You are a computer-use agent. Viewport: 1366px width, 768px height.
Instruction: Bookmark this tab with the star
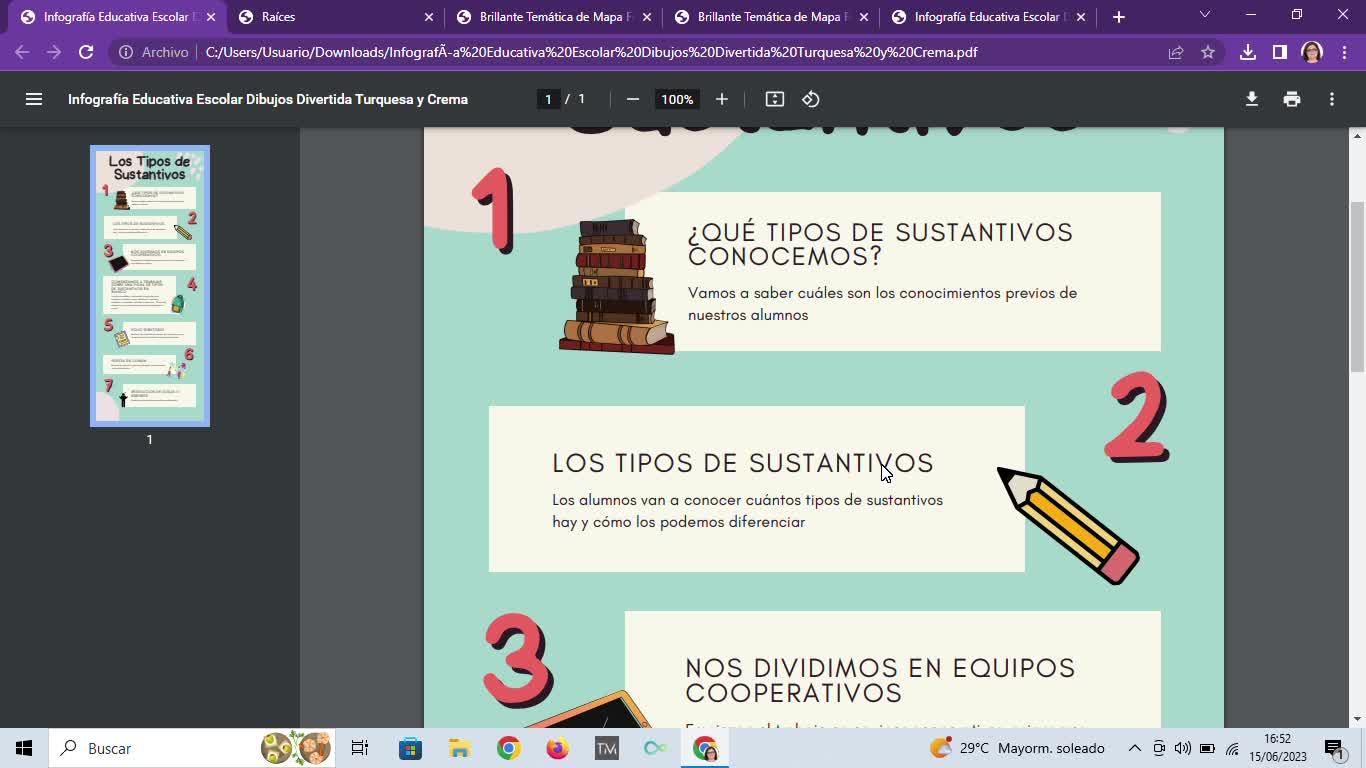[x=1208, y=52]
